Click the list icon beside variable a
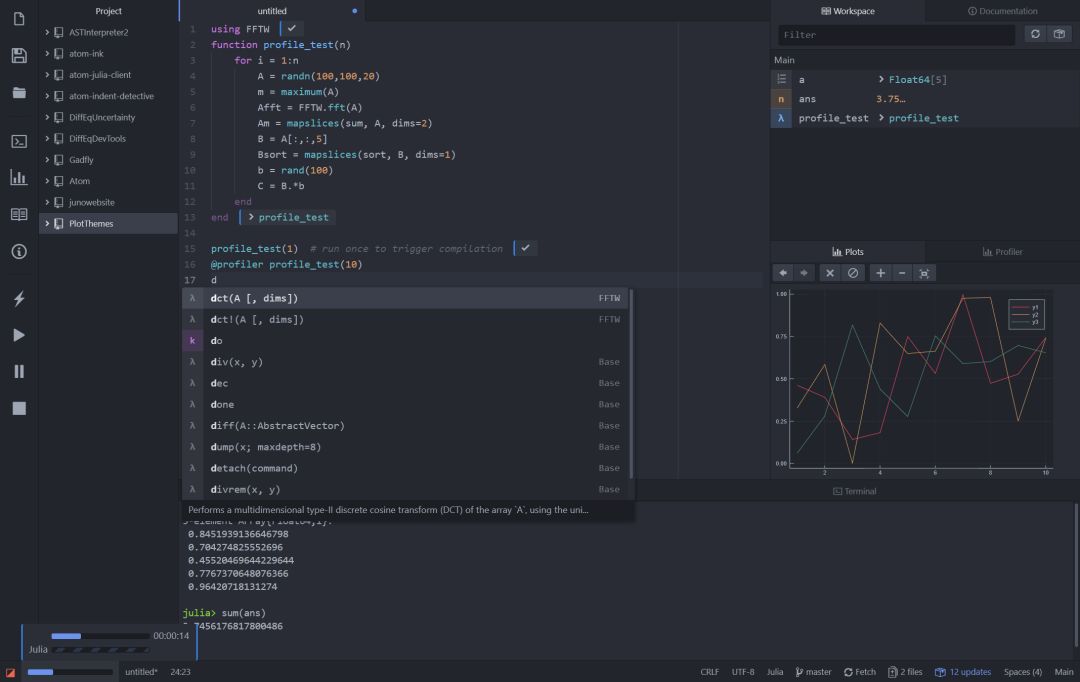 pos(781,79)
